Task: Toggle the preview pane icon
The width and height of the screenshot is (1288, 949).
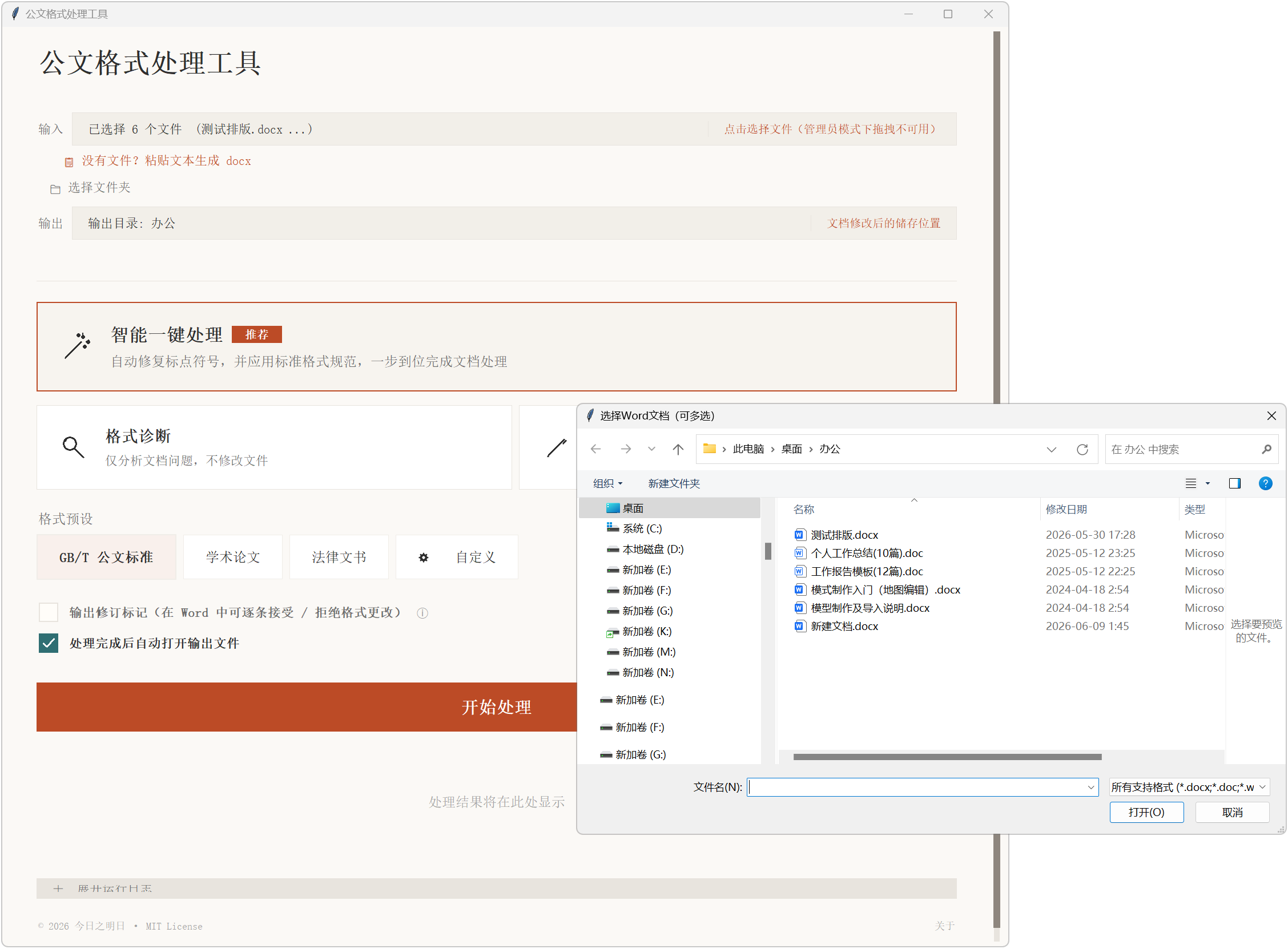Action: tap(1234, 484)
